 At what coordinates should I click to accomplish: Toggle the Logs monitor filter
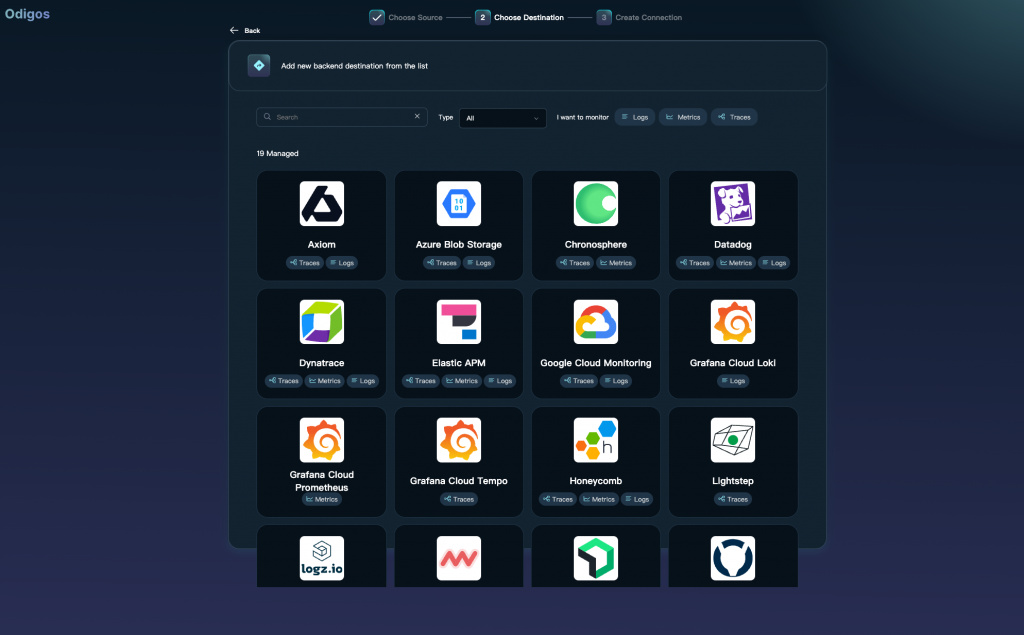click(634, 117)
